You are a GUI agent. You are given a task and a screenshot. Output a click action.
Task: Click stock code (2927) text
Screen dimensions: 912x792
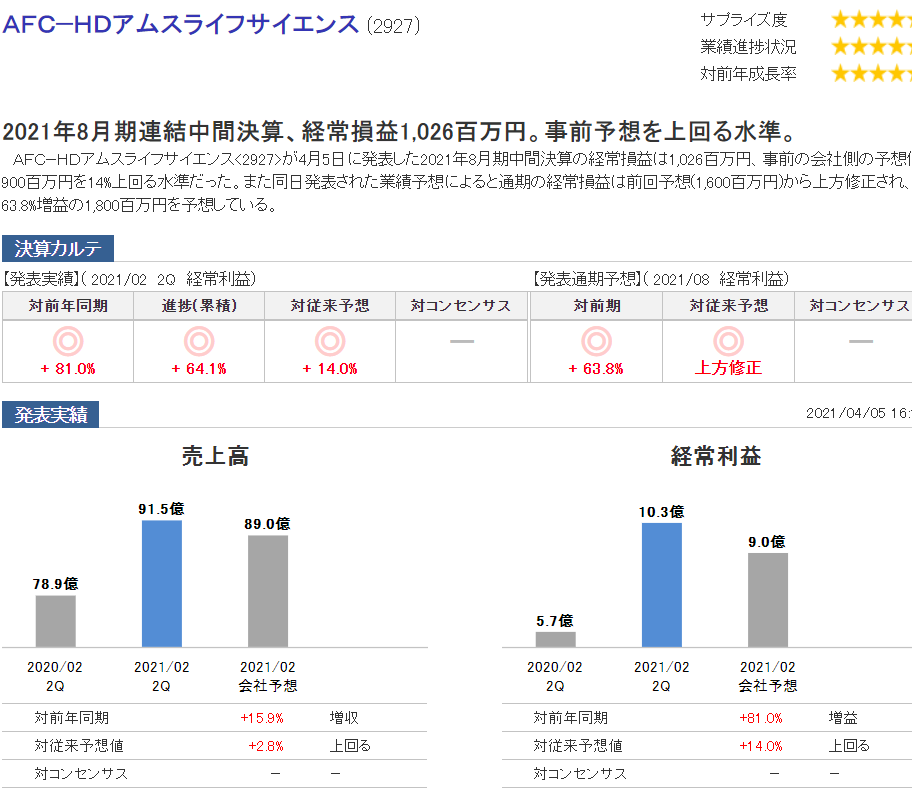coord(393,26)
